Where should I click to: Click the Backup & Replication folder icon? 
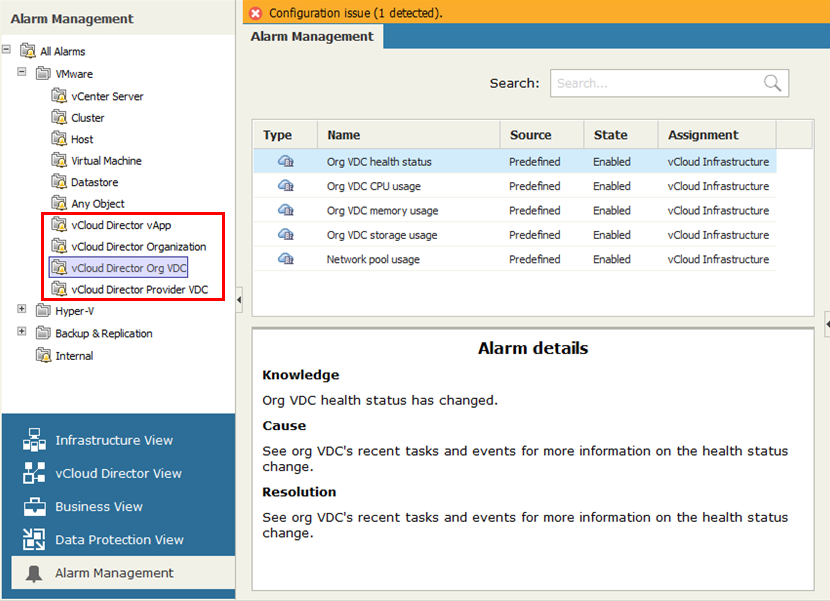tap(43, 333)
